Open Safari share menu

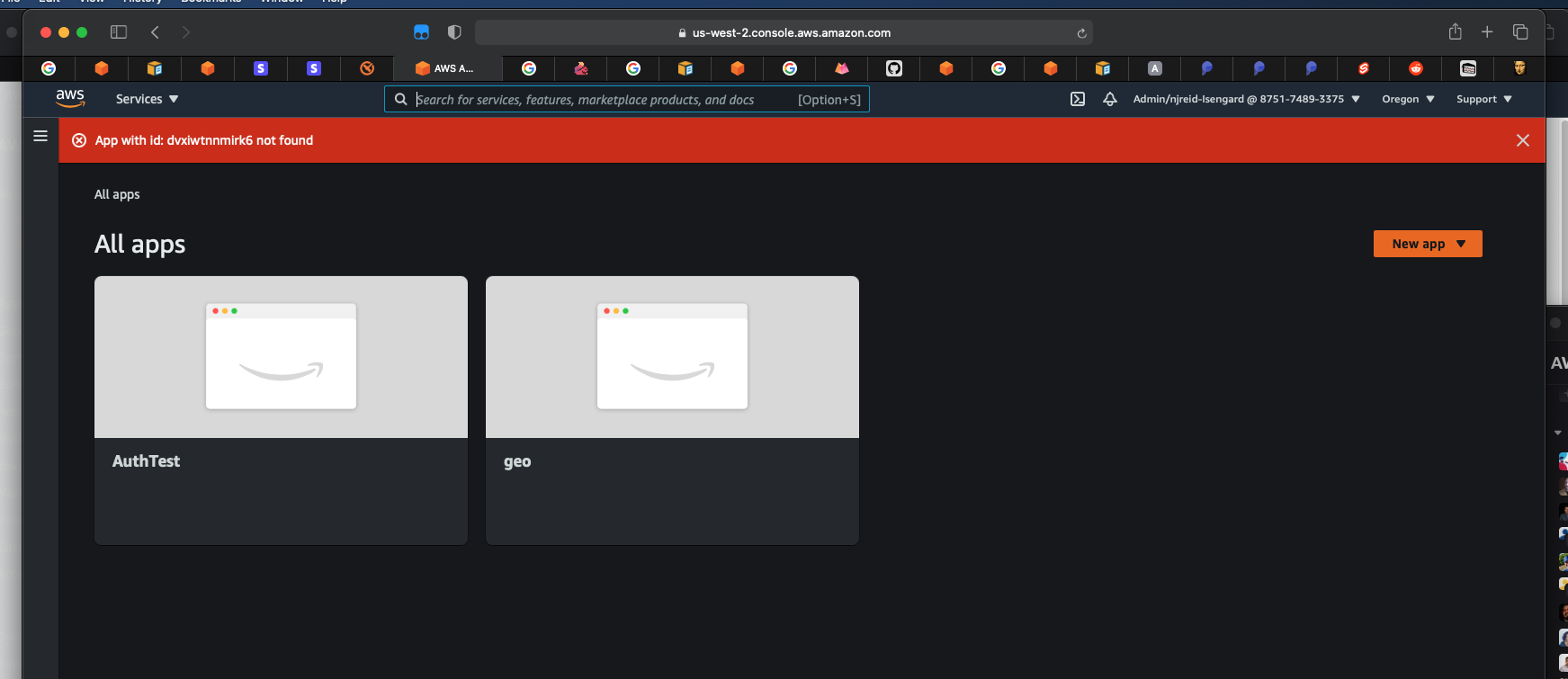(1456, 31)
